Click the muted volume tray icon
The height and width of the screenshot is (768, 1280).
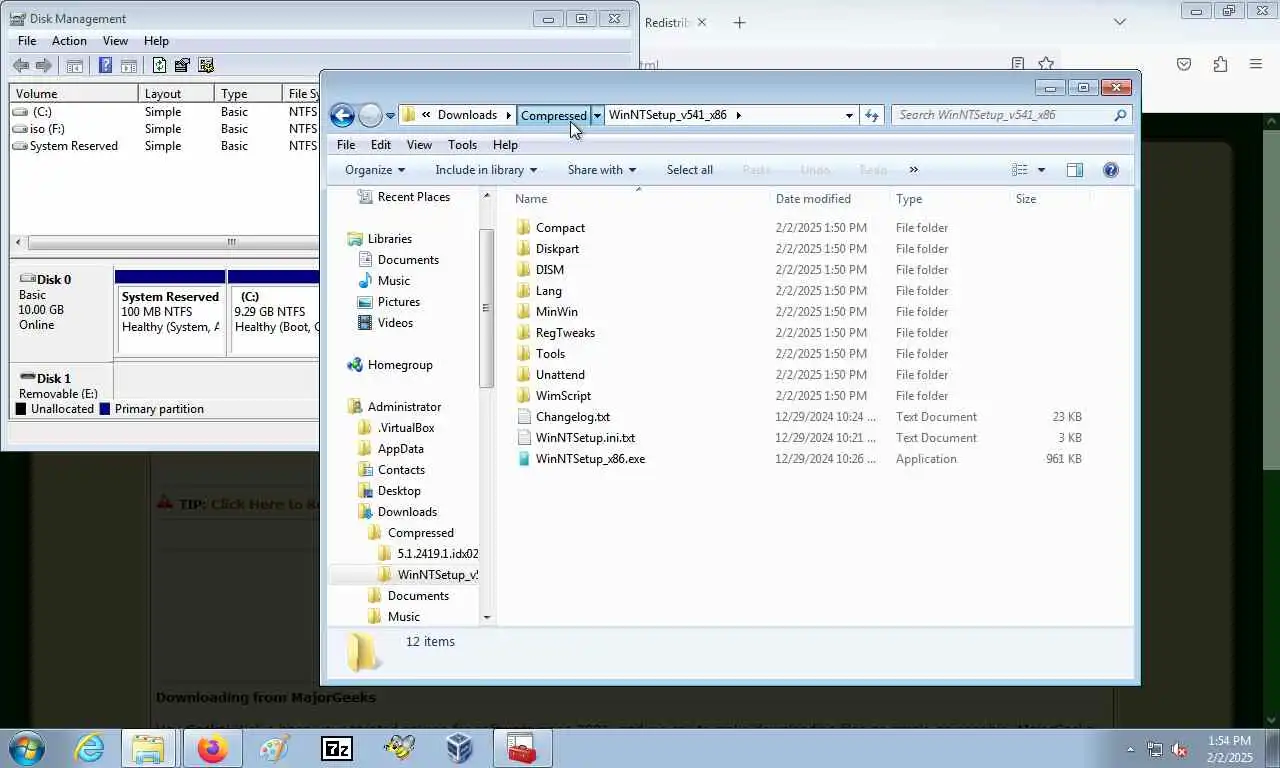click(1179, 749)
